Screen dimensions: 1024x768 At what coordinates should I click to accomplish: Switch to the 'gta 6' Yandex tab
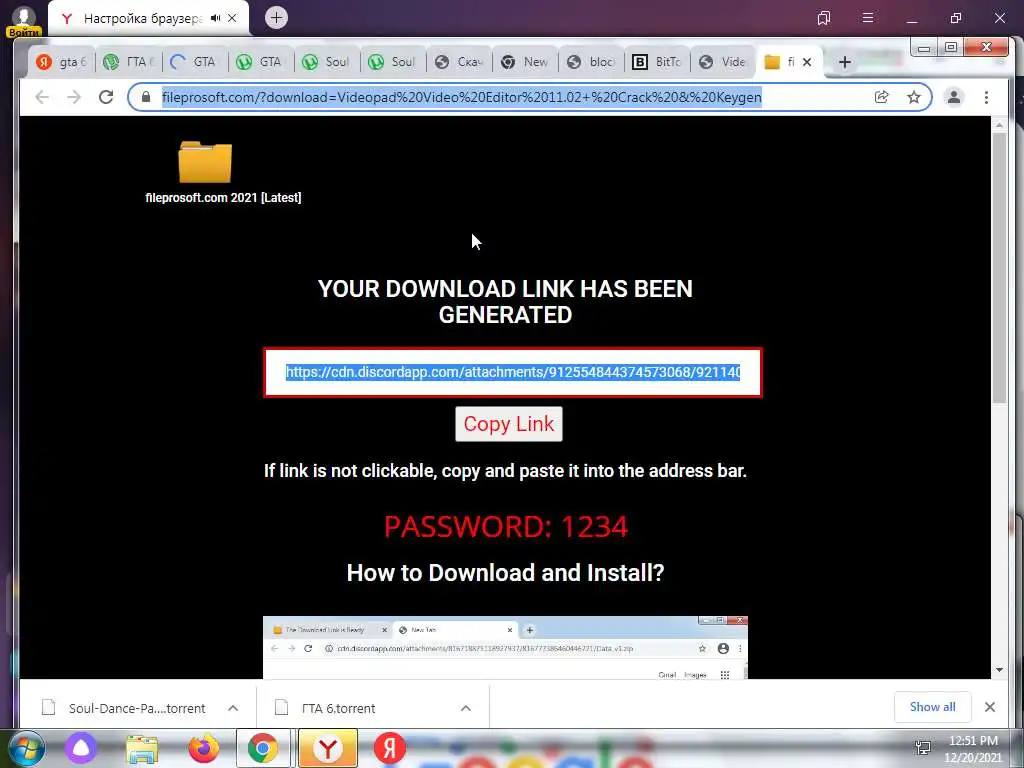click(x=62, y=62)
